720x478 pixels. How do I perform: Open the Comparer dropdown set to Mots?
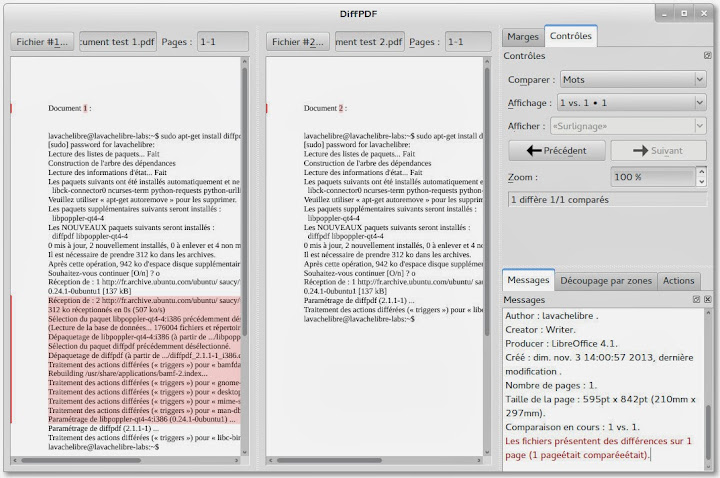point(633,79)
